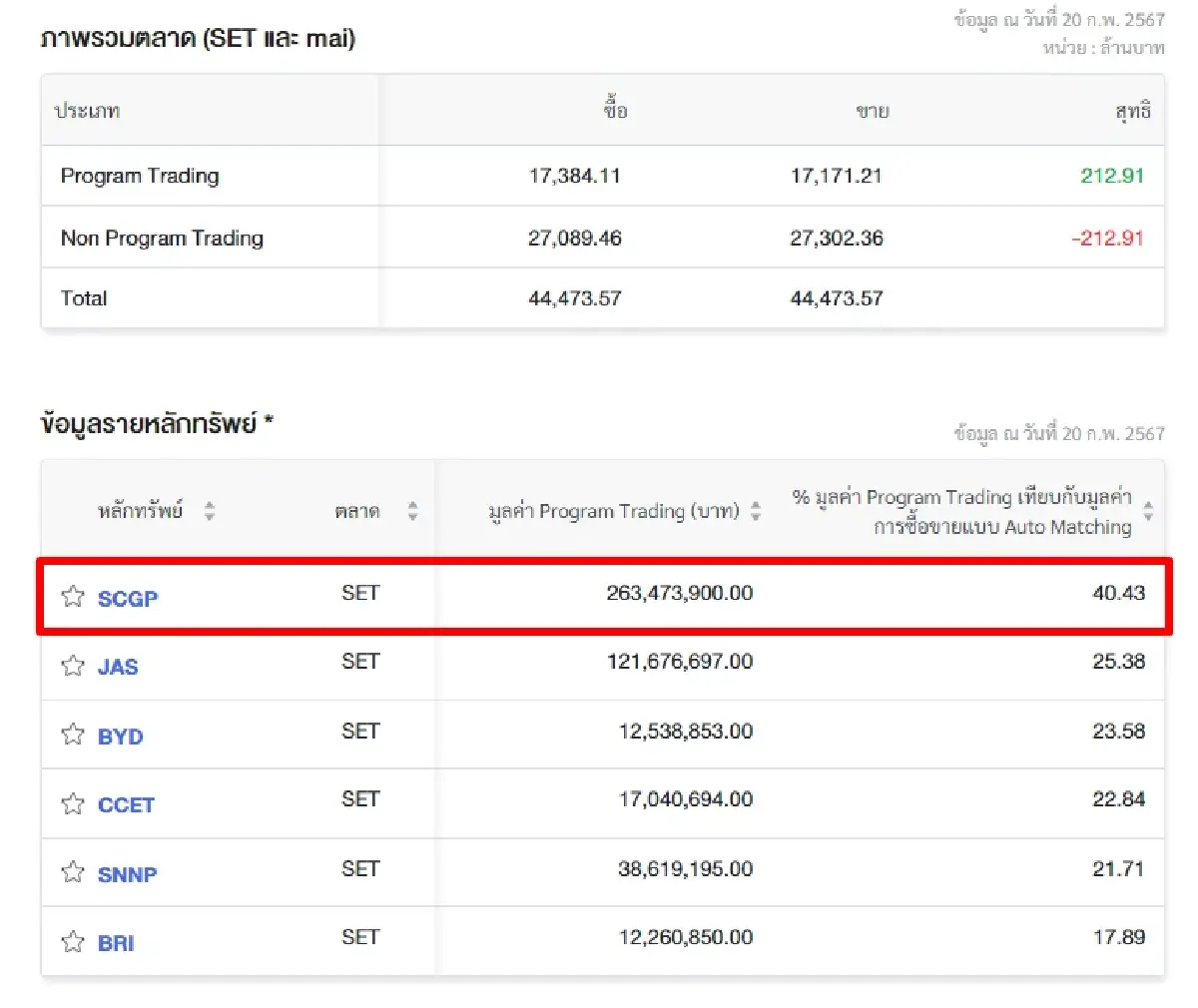
Task: Select the Program Trading row
Action: pos(140,176)
